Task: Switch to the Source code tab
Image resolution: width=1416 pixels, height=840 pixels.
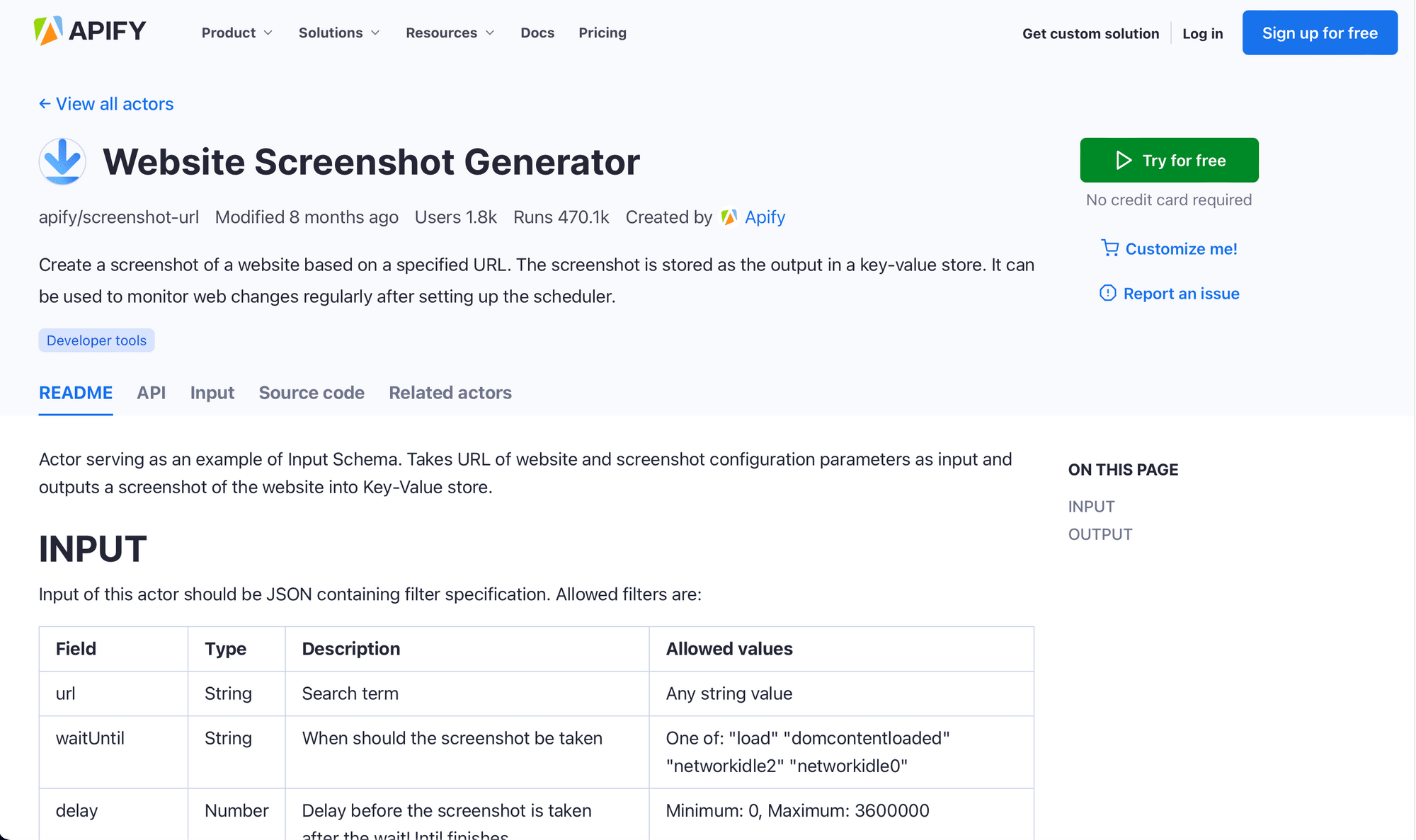Action: click(x=311, y=392)
